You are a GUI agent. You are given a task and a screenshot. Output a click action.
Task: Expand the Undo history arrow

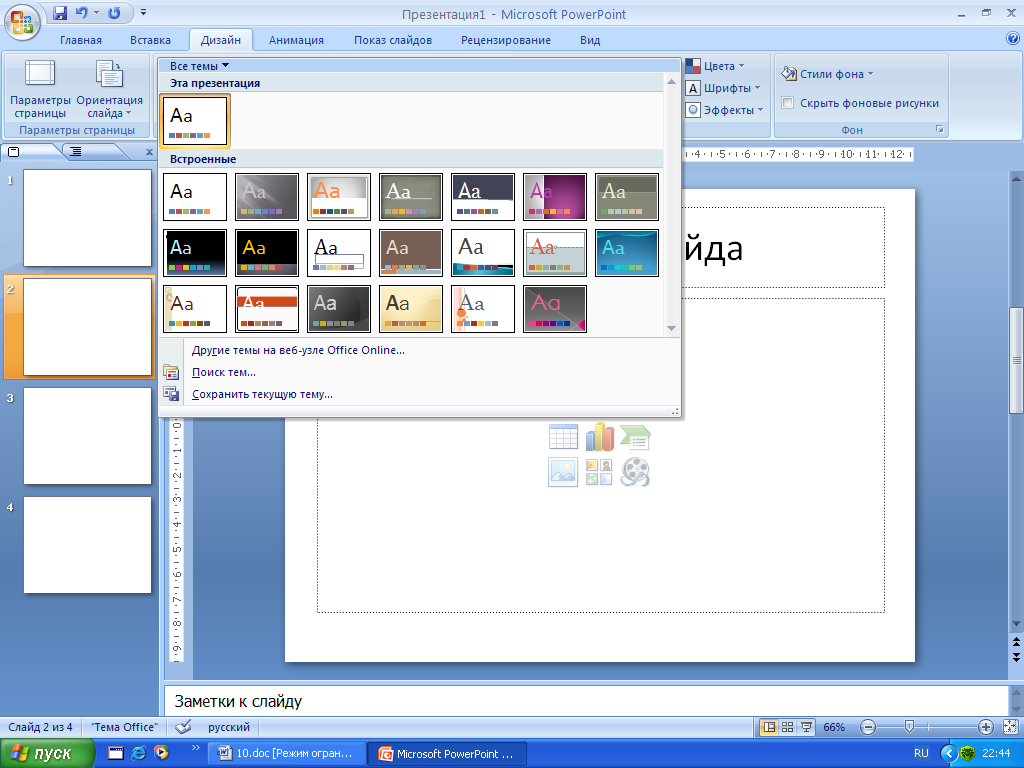tap(97, 12)
